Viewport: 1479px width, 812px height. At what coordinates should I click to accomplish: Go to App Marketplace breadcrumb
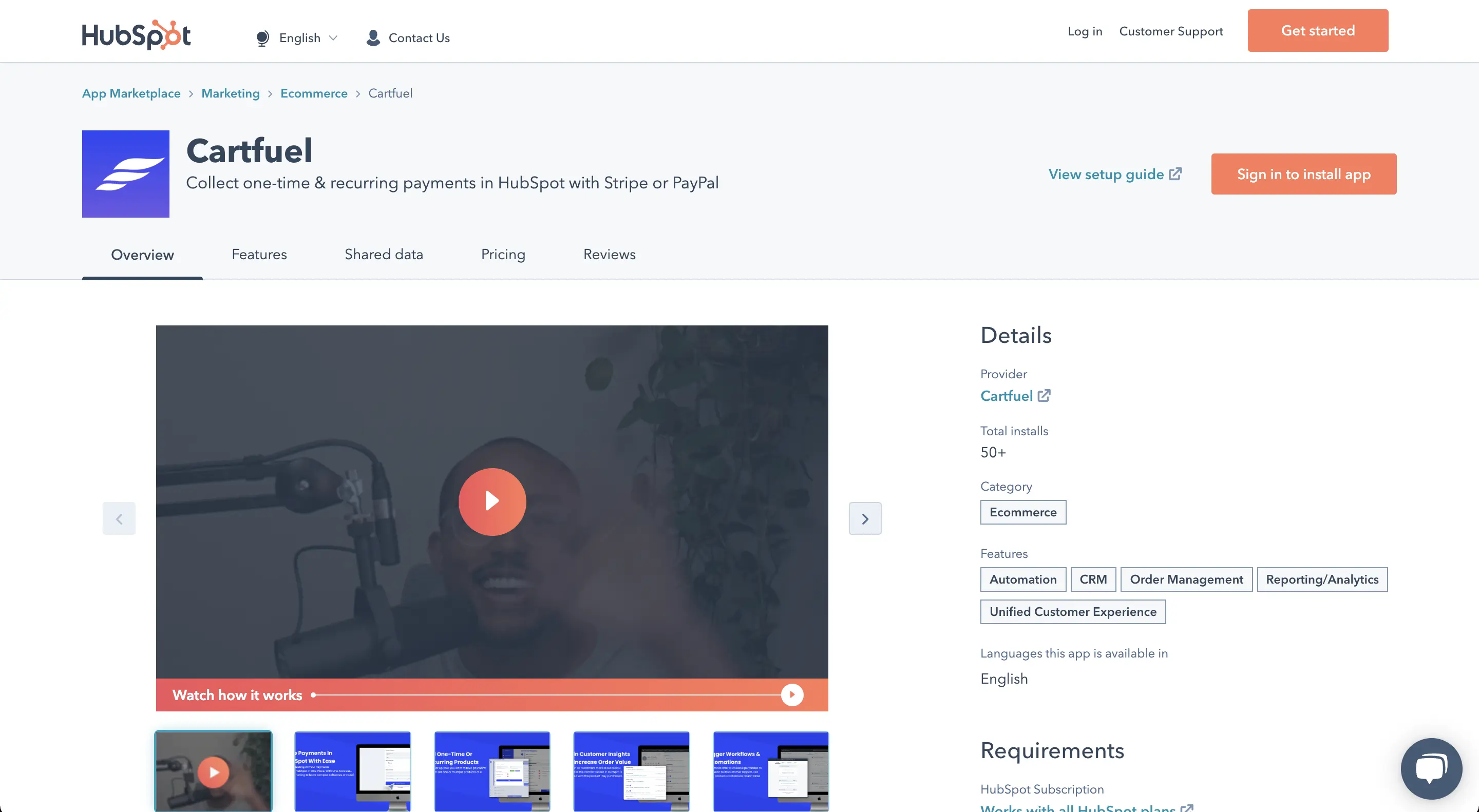pos(131,93)
